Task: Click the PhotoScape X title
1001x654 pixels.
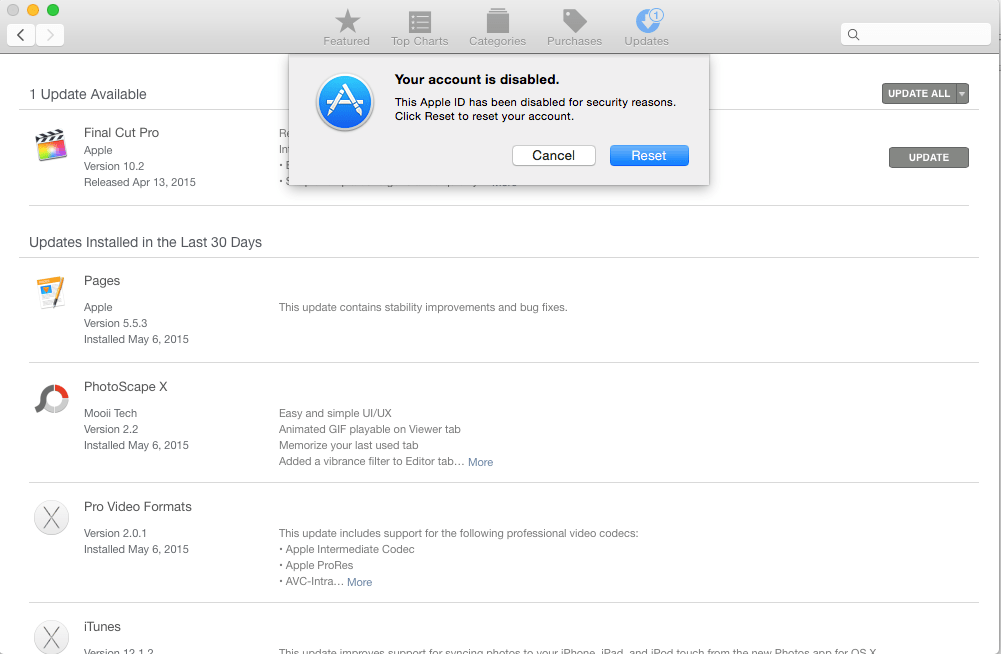Action: [125, 386]
